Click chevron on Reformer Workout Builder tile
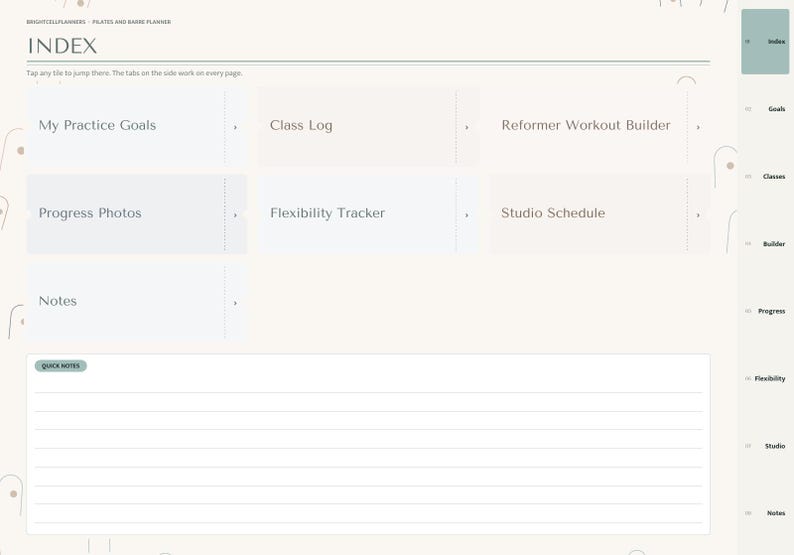794x555 pixels. click(x=698, y=127)
